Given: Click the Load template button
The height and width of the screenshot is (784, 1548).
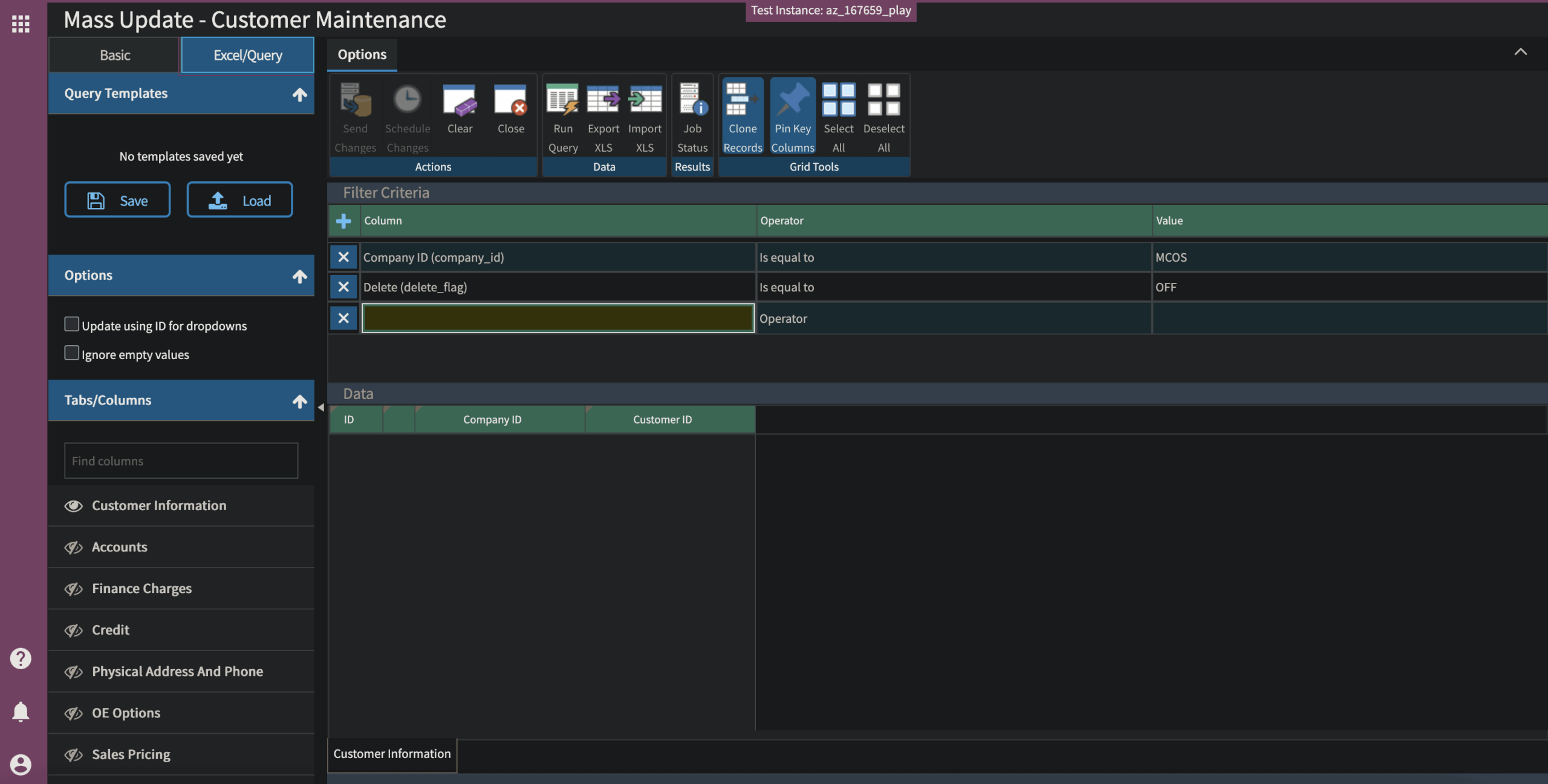Looking at the screenshot, I should (x=239, y=200).
